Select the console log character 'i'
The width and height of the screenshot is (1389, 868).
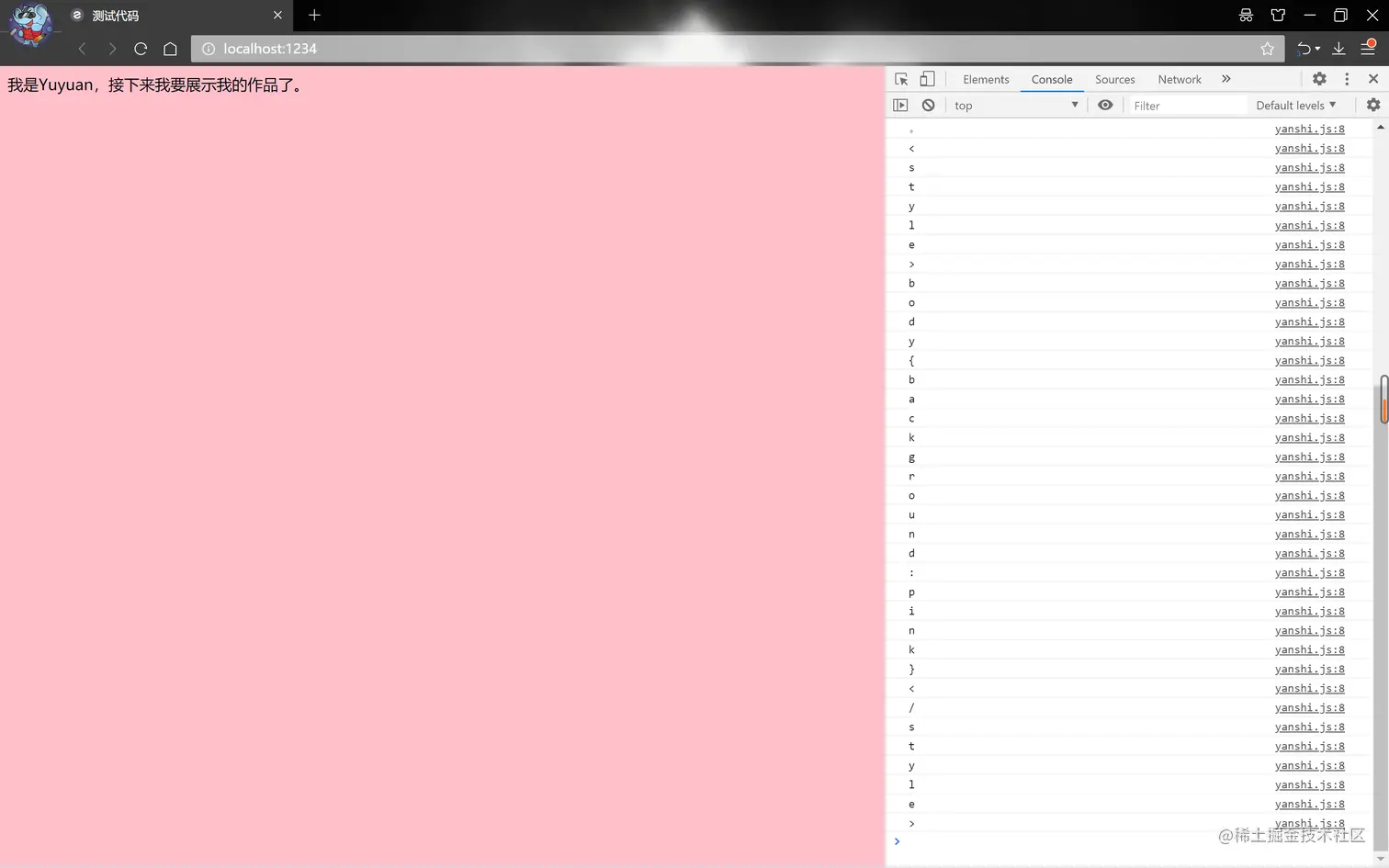[911, 611]
